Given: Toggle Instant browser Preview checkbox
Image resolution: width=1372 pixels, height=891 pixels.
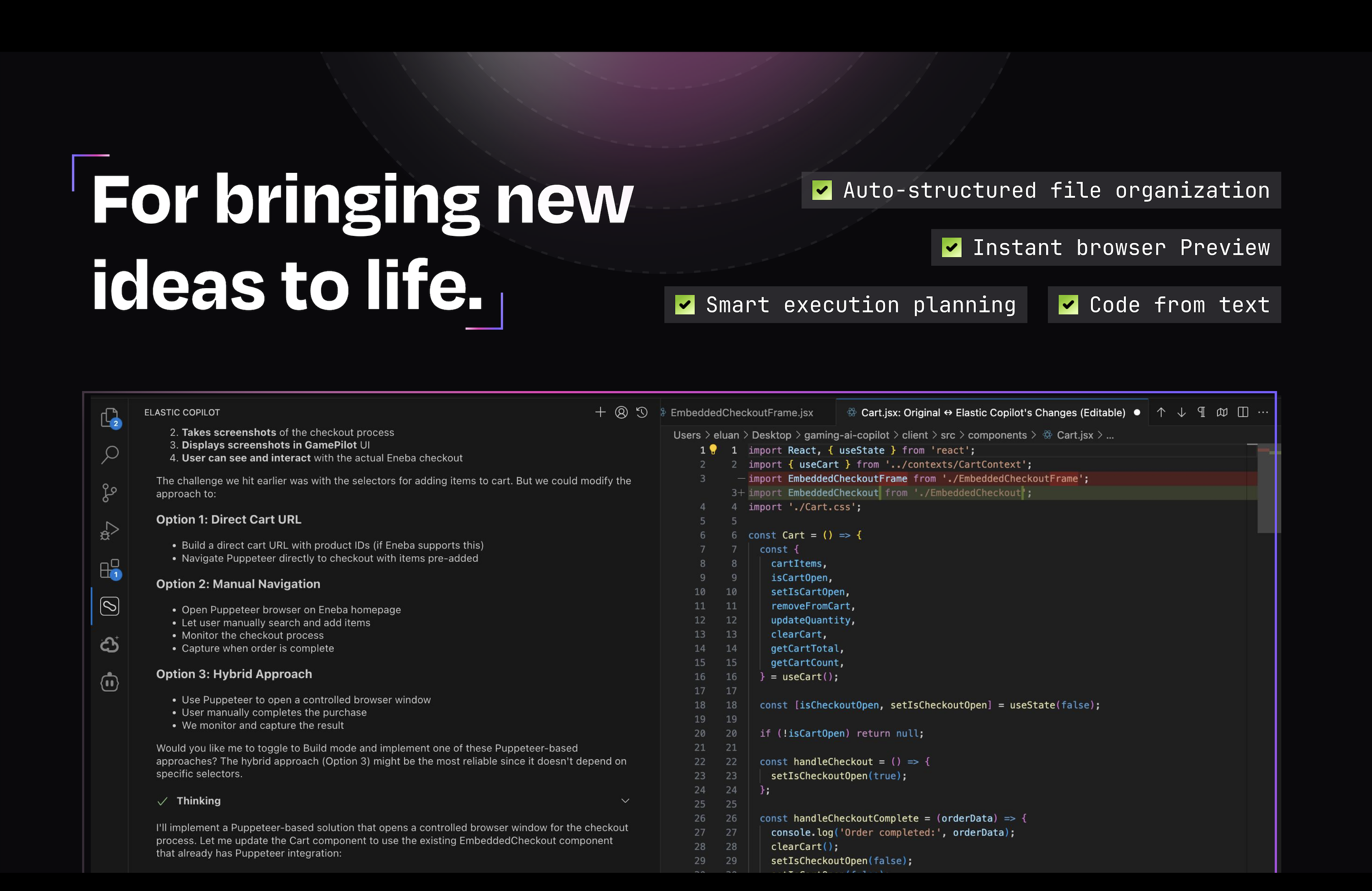Looking at the screenshot, I should [951, 248].
